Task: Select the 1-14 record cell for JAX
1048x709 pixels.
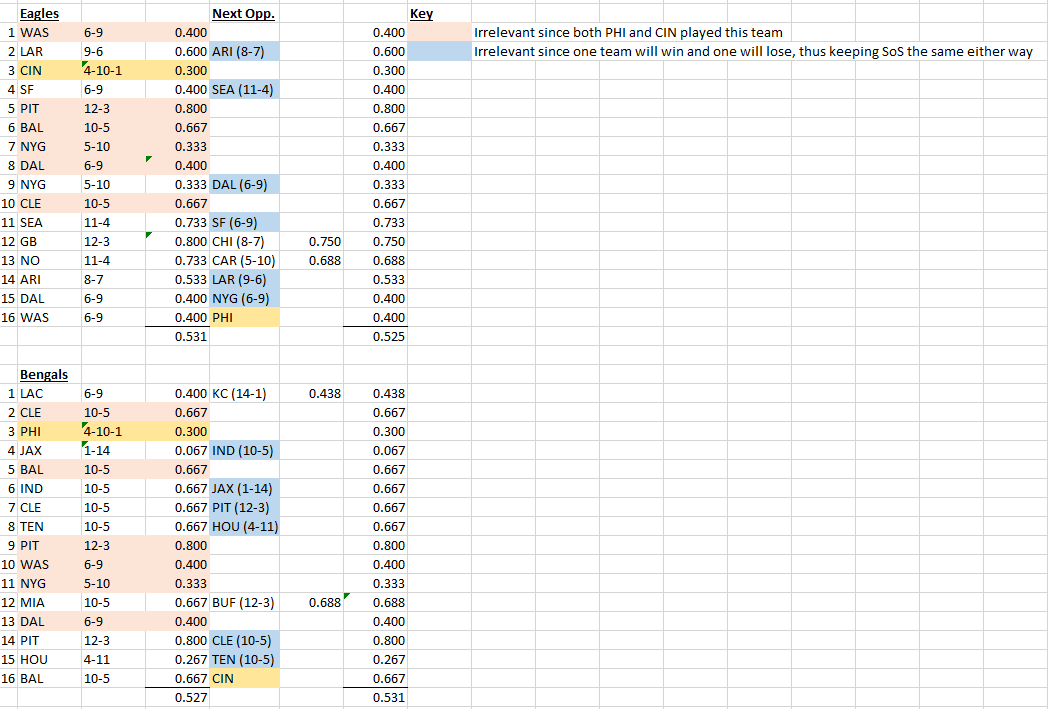Action: point(114,450)
